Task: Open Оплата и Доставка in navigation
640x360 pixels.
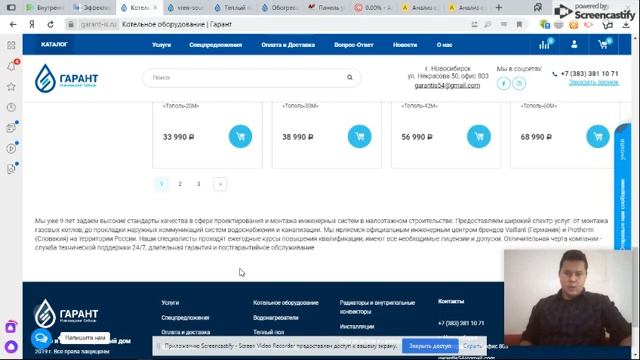Action: tap(288, 45)
